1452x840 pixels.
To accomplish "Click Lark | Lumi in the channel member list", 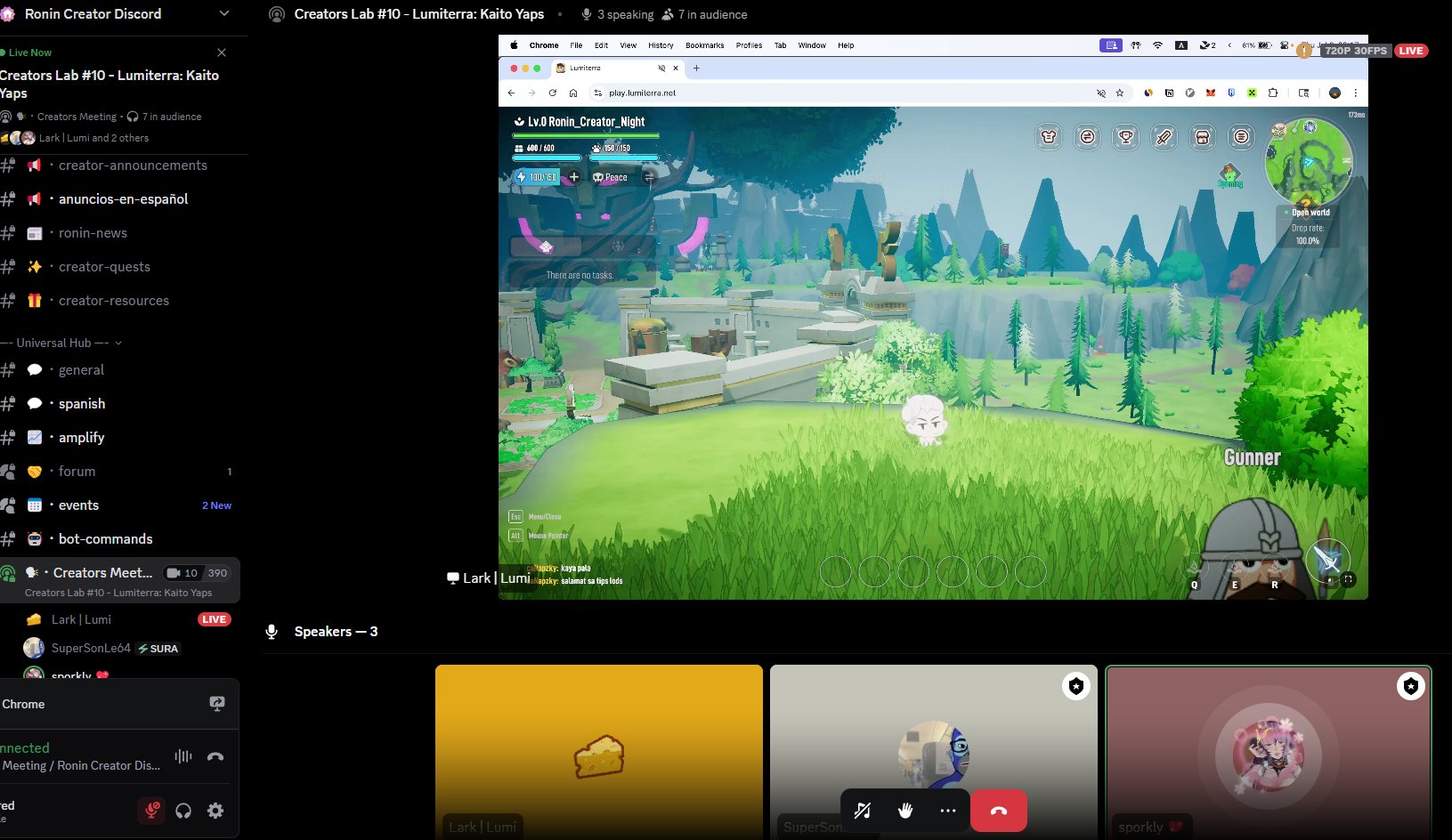I will click(81, 619).
